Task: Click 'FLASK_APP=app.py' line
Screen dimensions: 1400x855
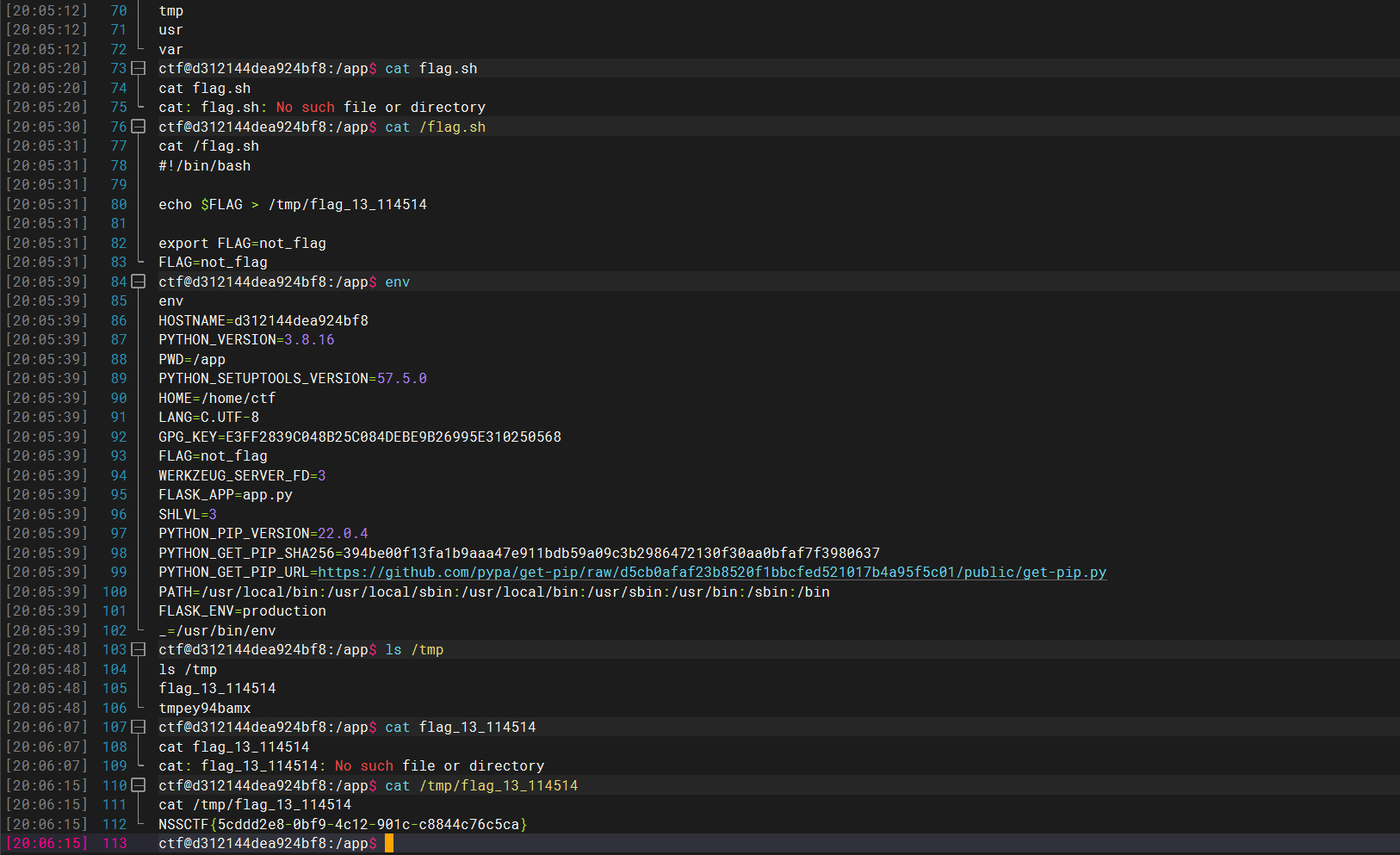Action: [226, 494]
